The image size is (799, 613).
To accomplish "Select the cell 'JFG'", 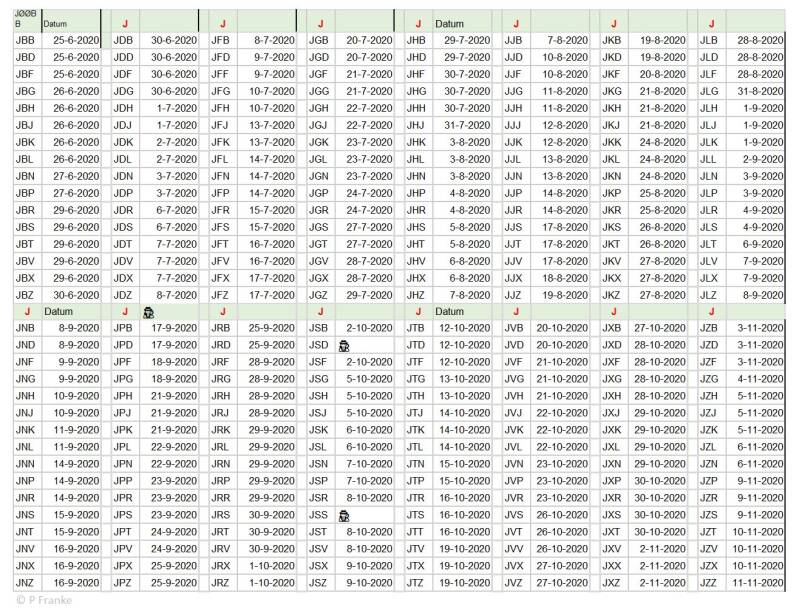I will coord(221,91).
